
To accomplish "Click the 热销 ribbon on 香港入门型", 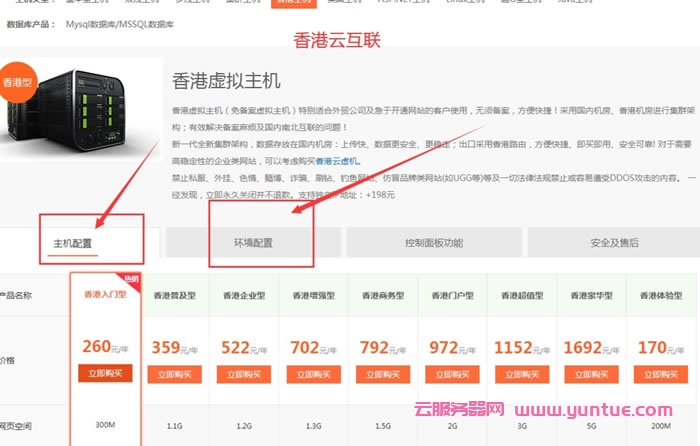I will pyautogui.click(x=131, y=279).
